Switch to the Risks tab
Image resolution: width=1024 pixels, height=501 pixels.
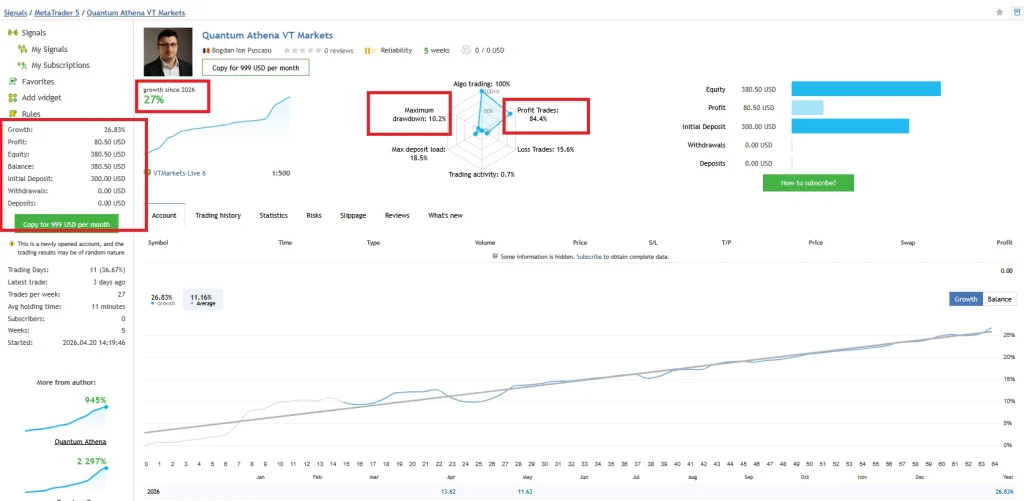click(313, 215)
